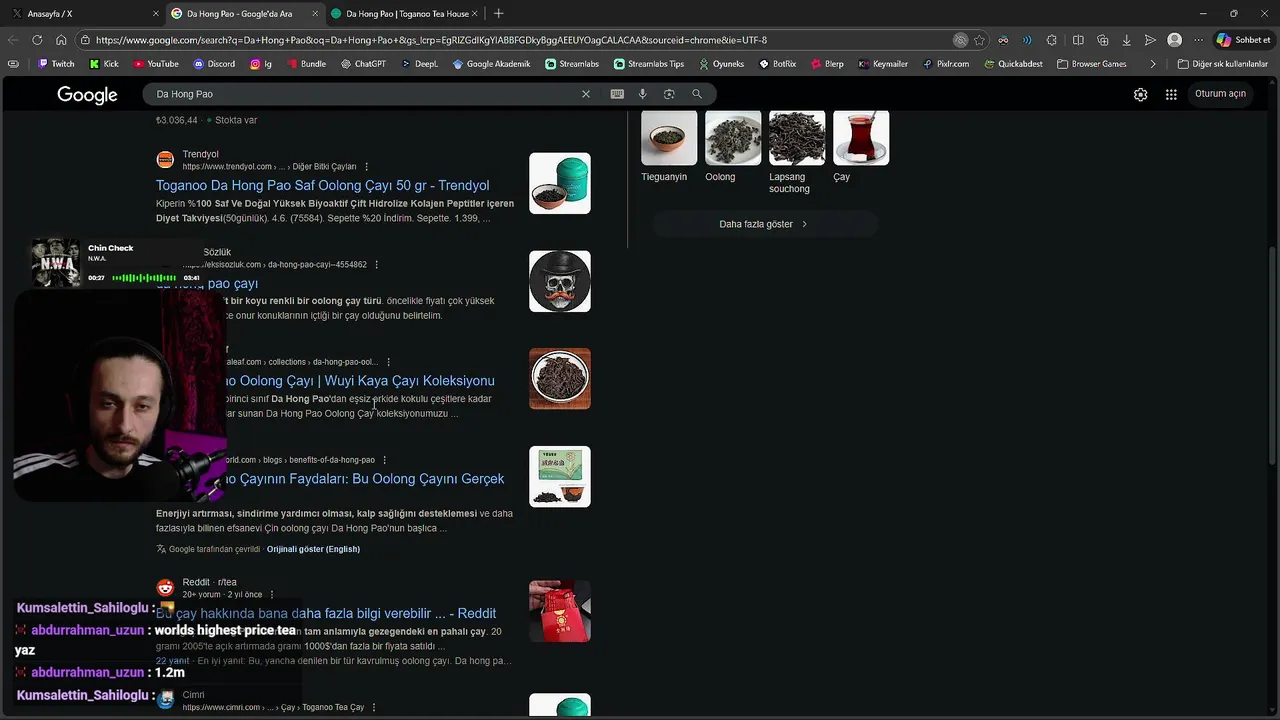Click the magnifier search icon
This screenshot has height=720, width=1280.
(x=697, y=94)
